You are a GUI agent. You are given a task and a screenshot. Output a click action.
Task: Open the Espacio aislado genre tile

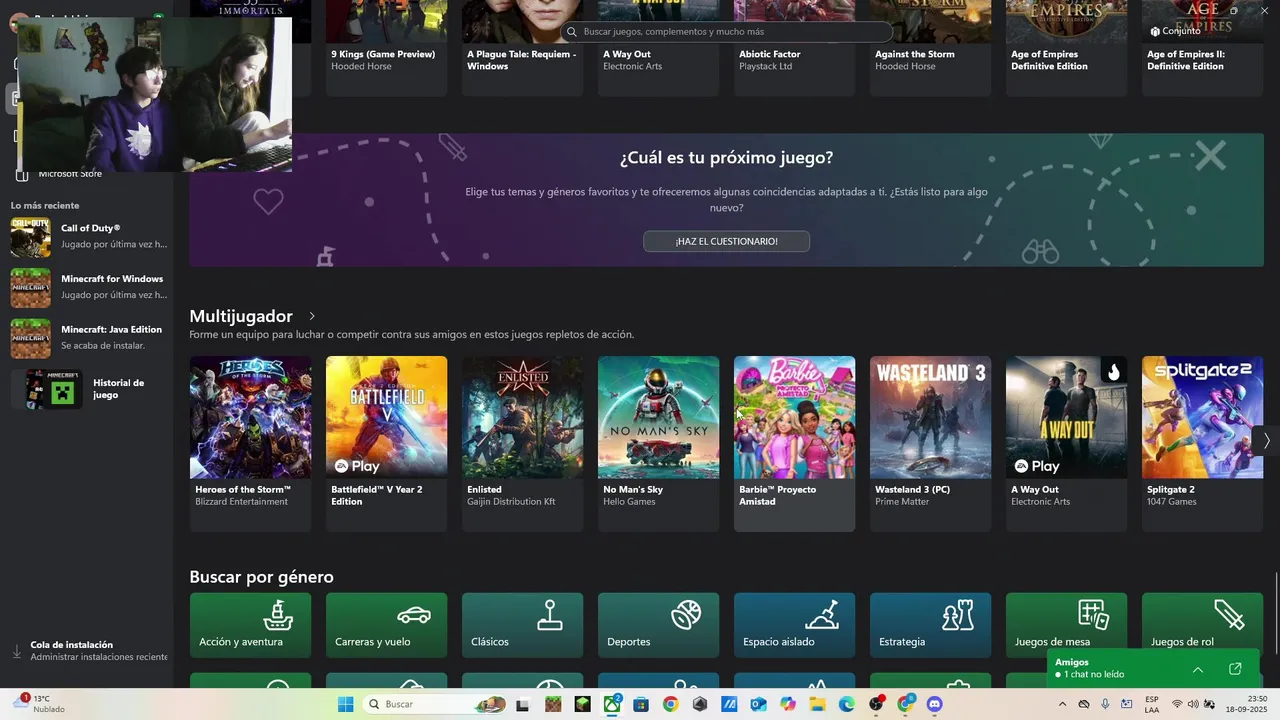(794, 625)
